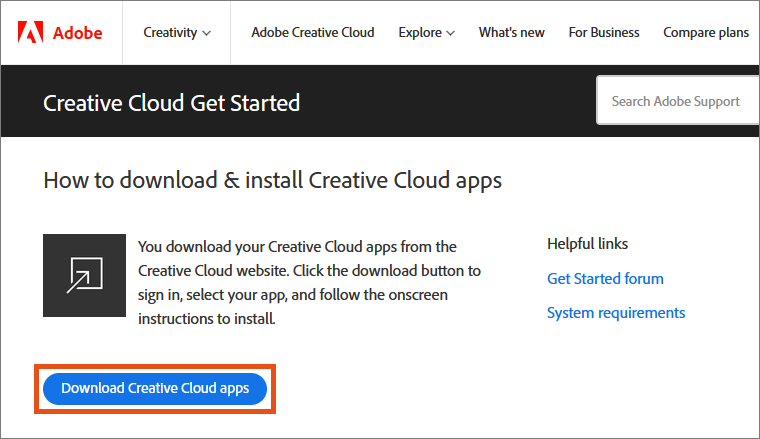Click the chevron next to Creativity

click(x=207, y=33)
